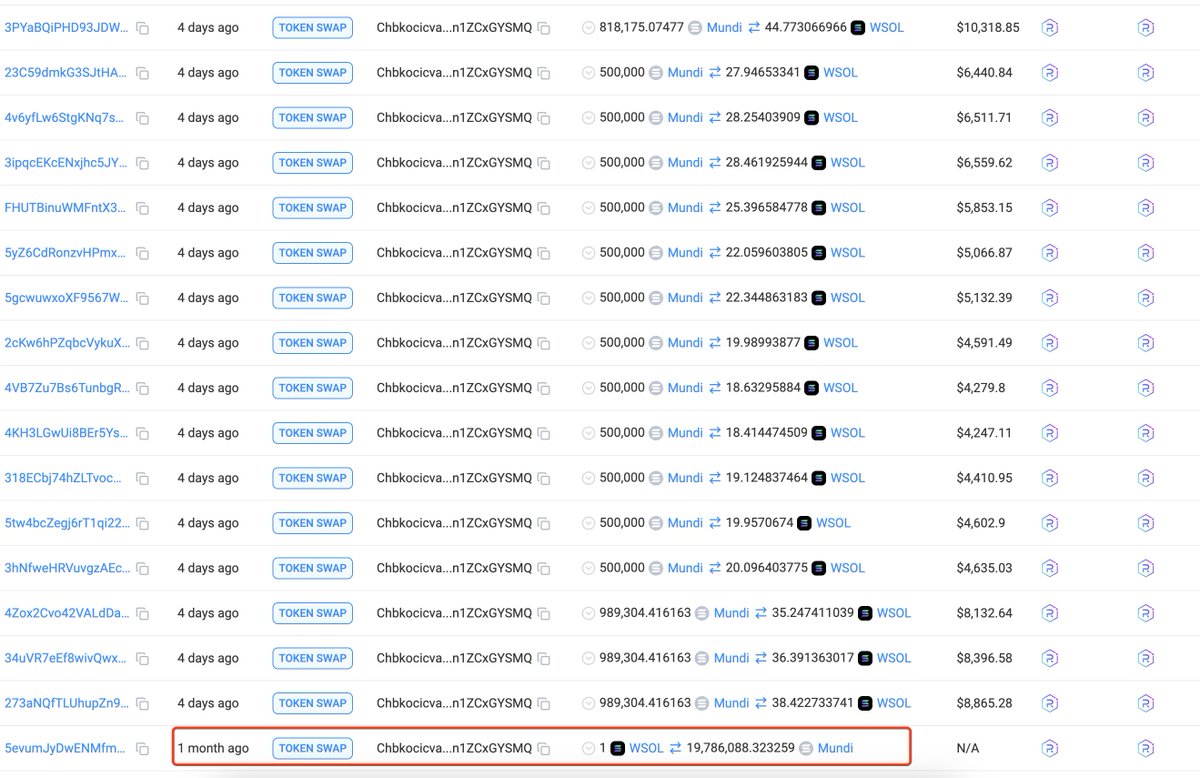The width and height of the screenshot is (1200, 778).
Task: Copy signature FHUTBinuWMFntX3
Action: pos(143,208)
